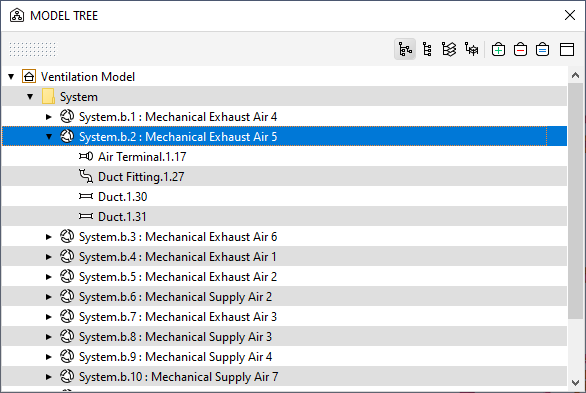Click the bag icon with red minus

[520, 49]
